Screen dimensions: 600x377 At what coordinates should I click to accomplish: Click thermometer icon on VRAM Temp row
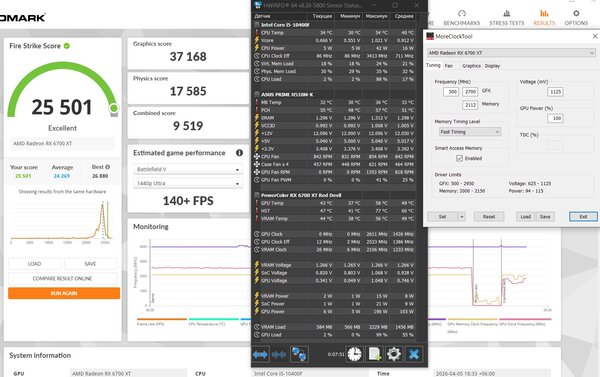(257, 219)
